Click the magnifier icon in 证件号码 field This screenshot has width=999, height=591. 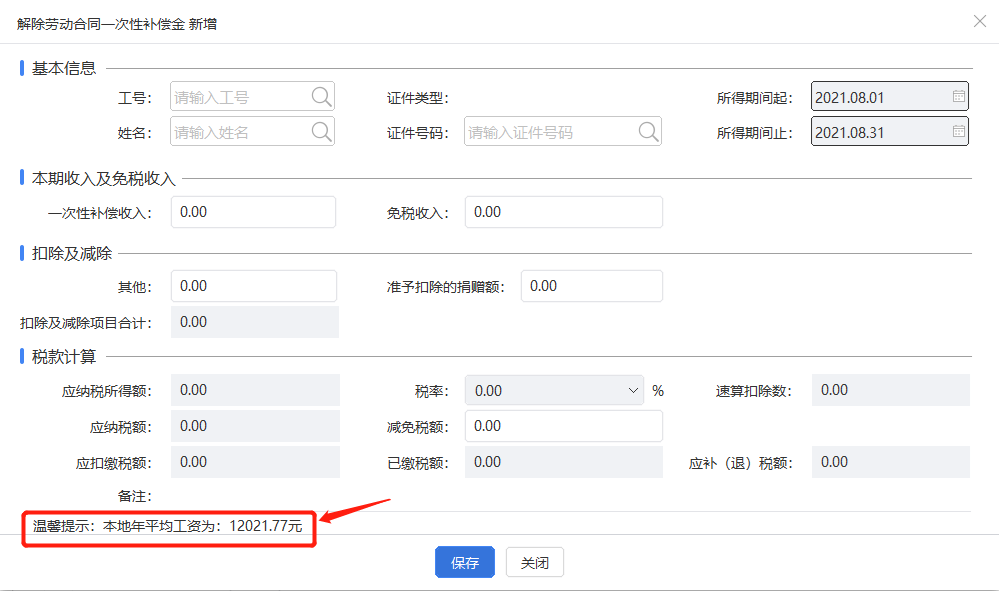(x=648, y=131)
